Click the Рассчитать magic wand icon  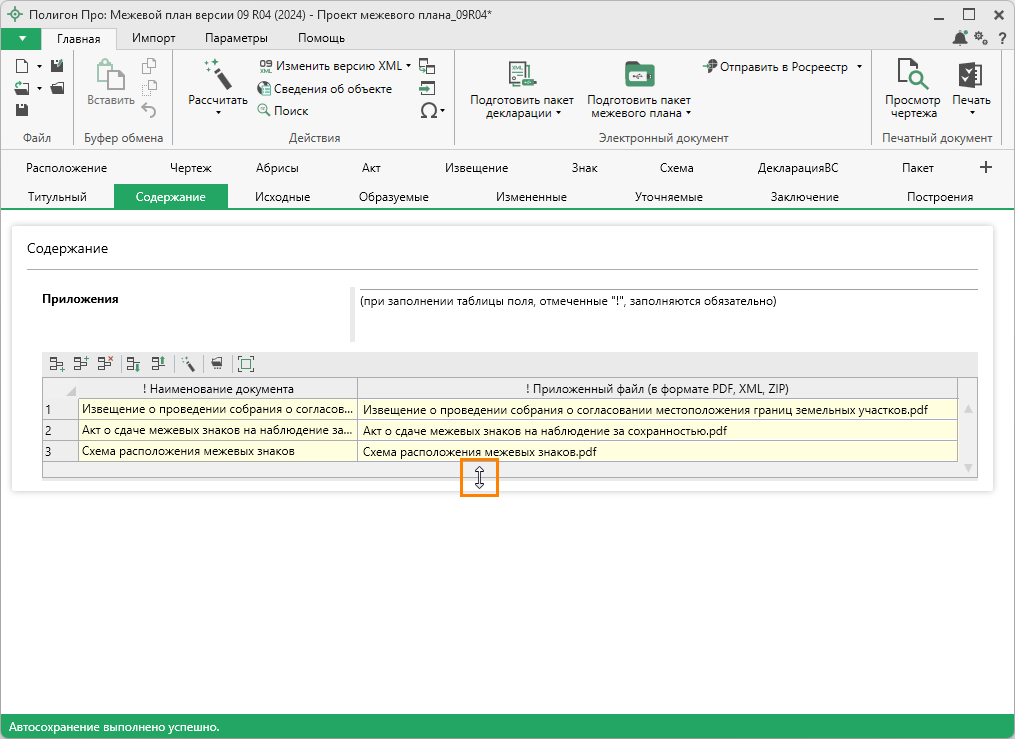pyautogui.click(x=217, y=75)
